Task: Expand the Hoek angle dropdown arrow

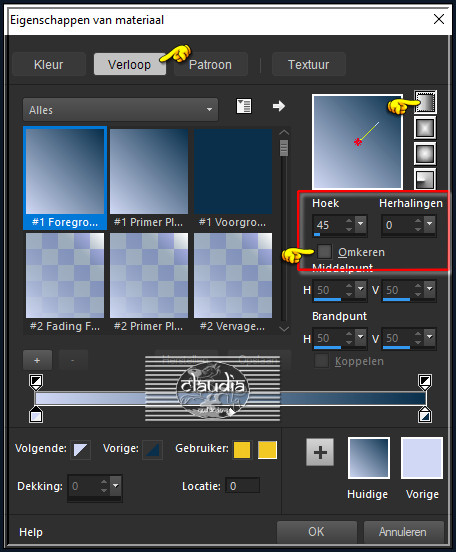Action: 361,224
